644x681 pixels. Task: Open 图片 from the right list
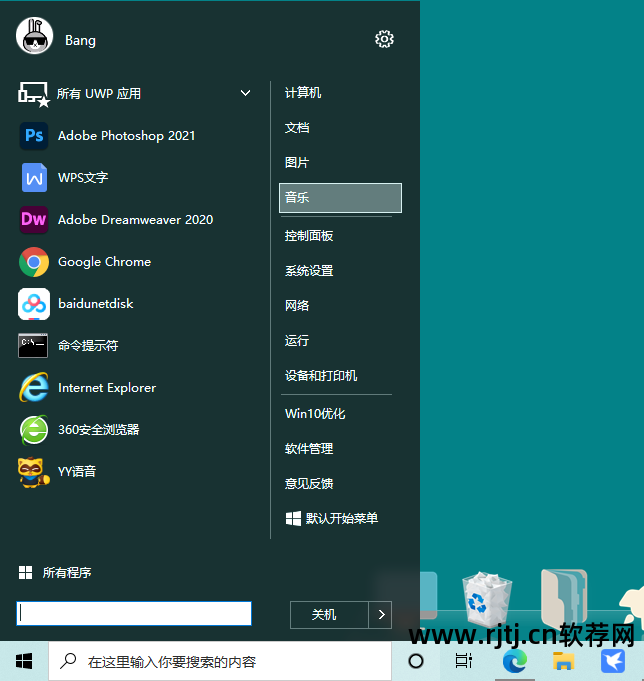[297, 162]
